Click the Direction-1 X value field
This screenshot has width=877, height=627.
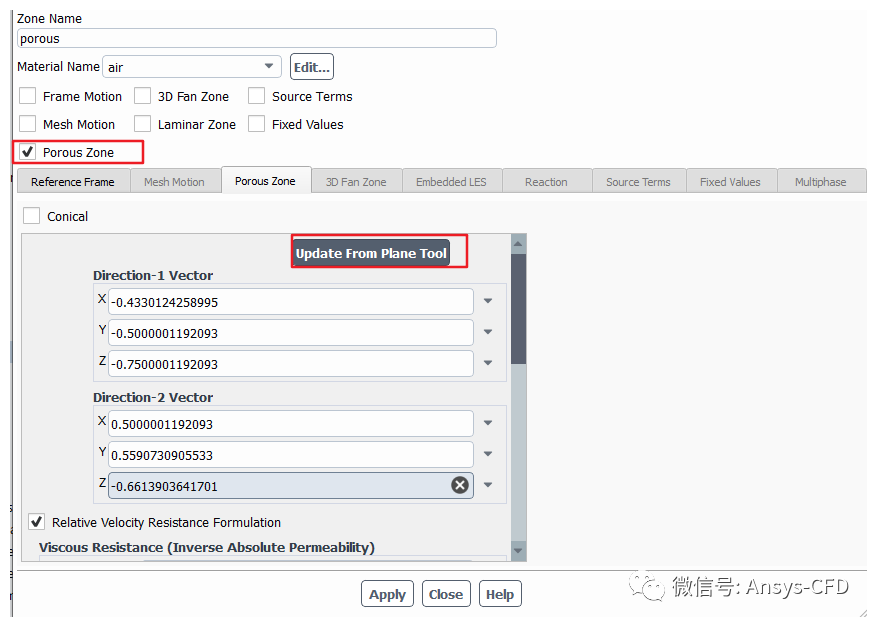(291, 302)
